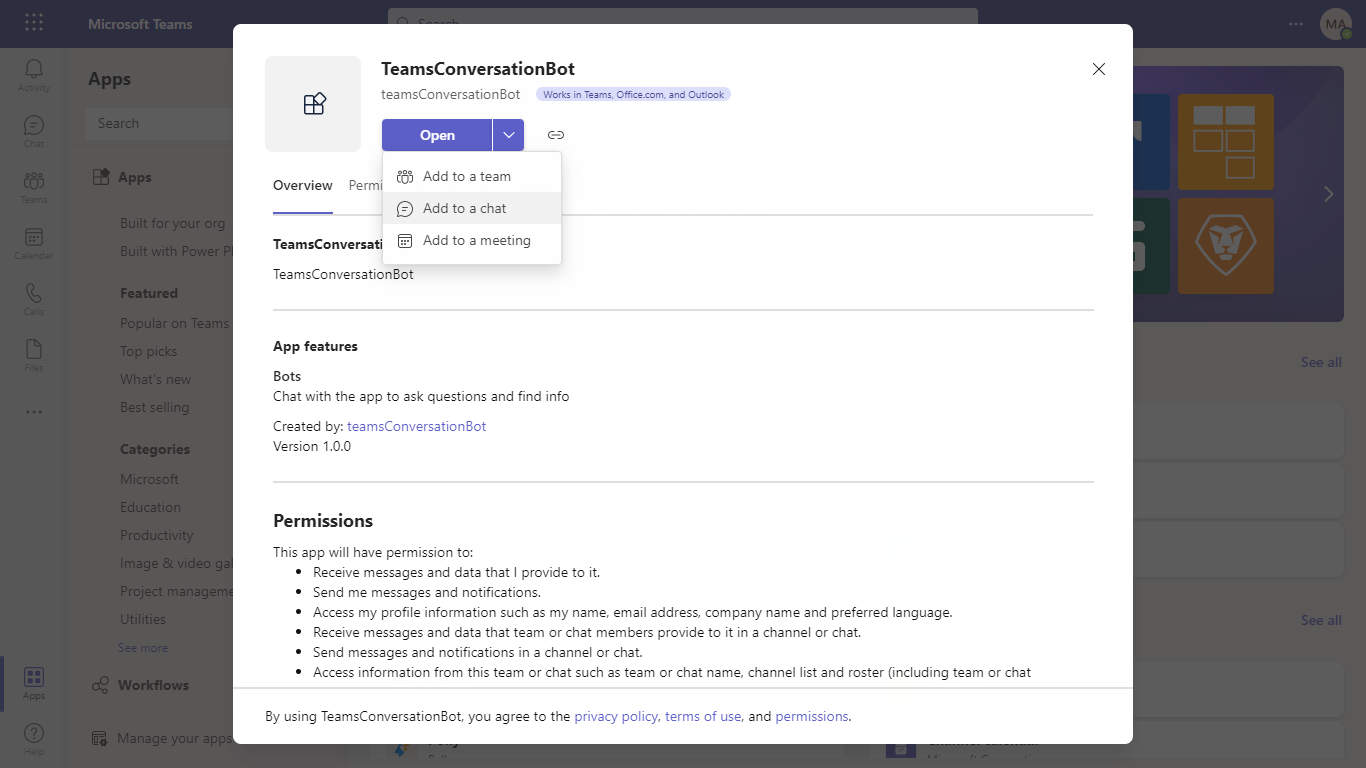Click the Open button
This screenshot has width=1366, height=768.
pos(437,135)
